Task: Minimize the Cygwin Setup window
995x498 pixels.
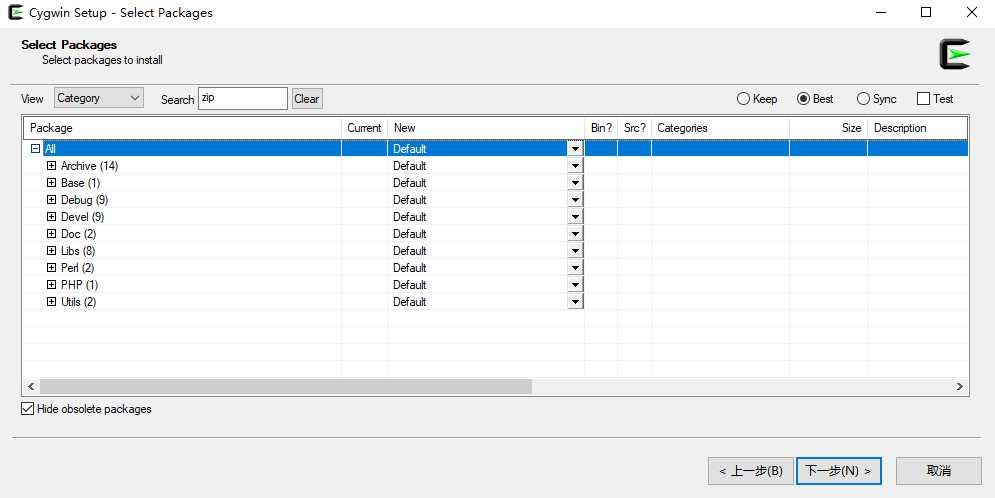Action: coord(881,12)
